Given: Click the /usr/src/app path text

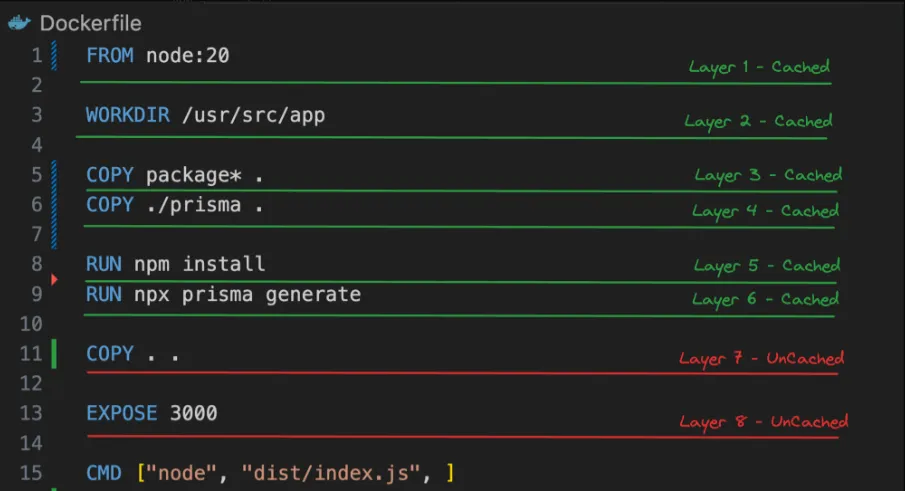Looking at the screenshot, I should click(x=253, y=116).
